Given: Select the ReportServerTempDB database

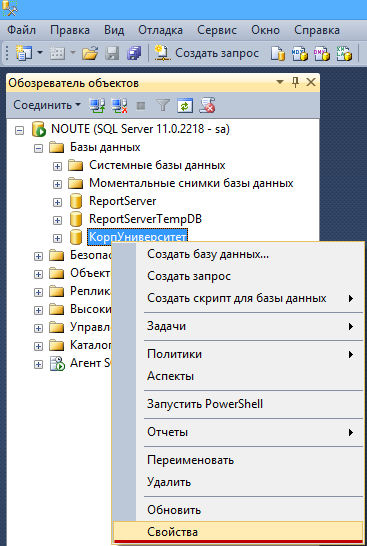Looking at the screenshot, I should point(145,219).
